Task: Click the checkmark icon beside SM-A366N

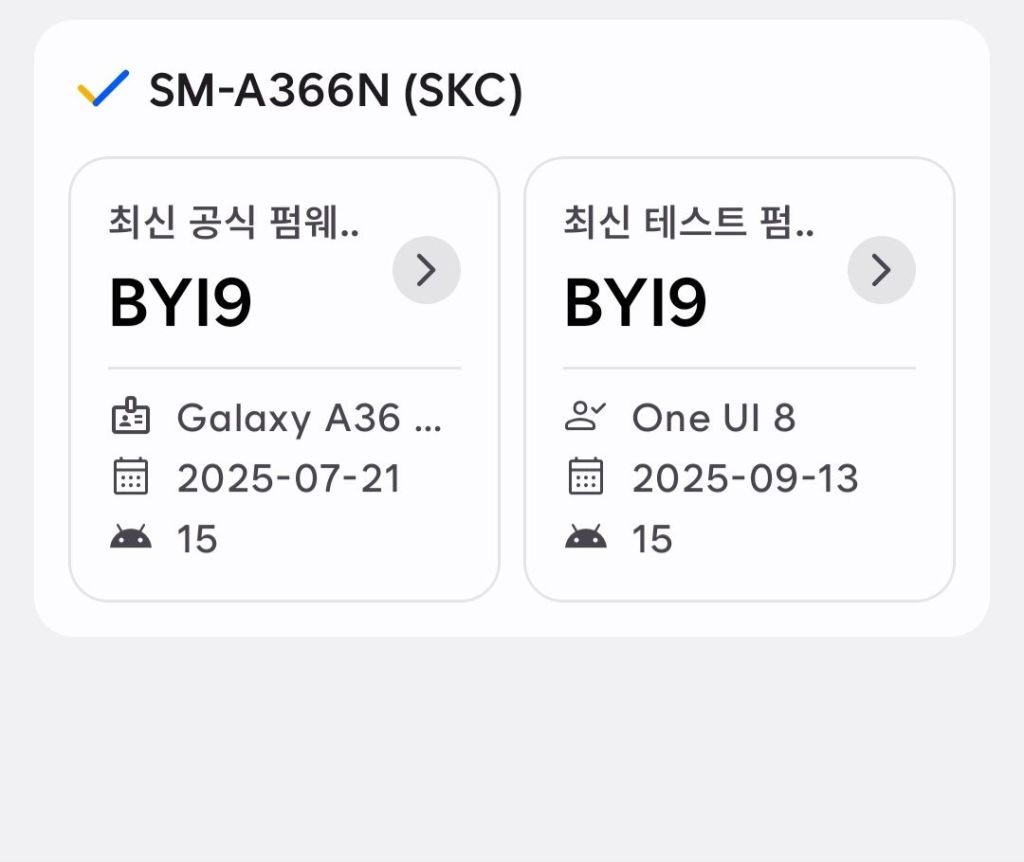Action: pyautogui.click(x=103, y=90)
